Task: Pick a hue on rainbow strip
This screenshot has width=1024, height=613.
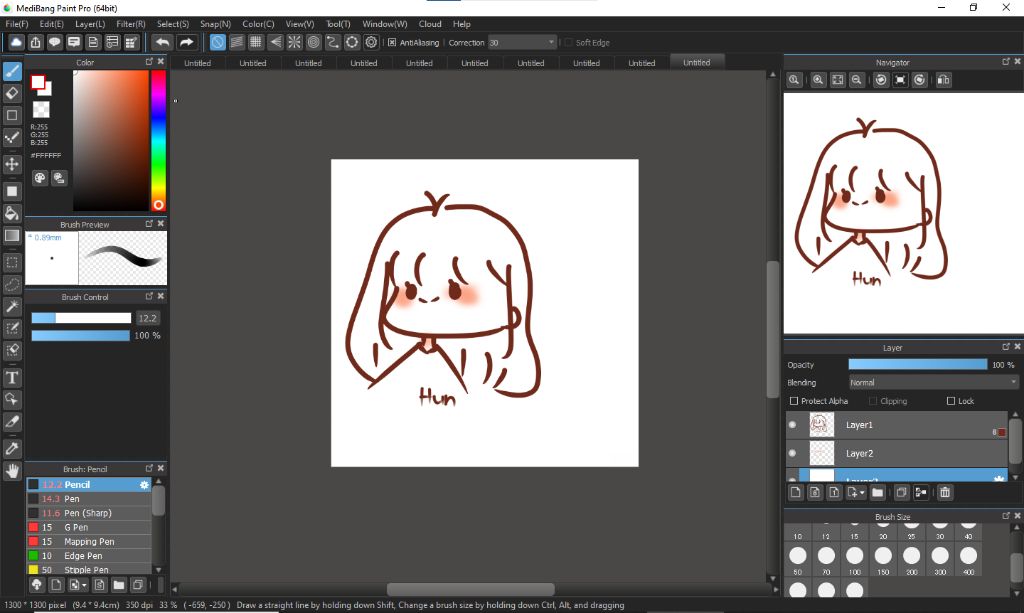Action: 159,140
